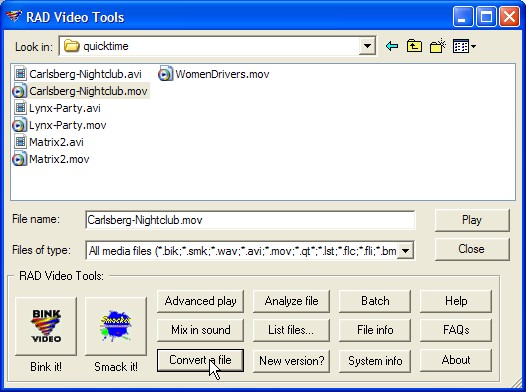
Task: Open the Analyze file tool
Action: [x=291, y=301]
